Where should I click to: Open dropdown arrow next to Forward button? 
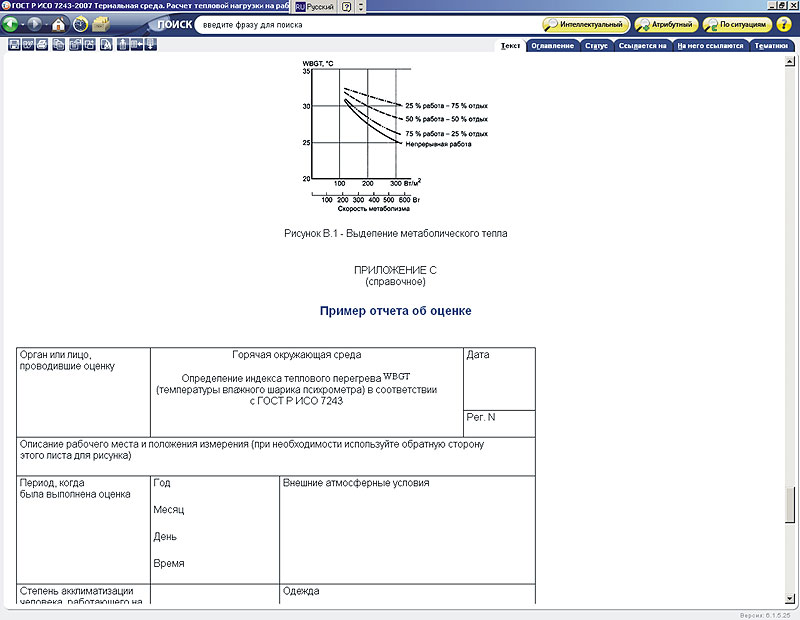click(44, 24)
